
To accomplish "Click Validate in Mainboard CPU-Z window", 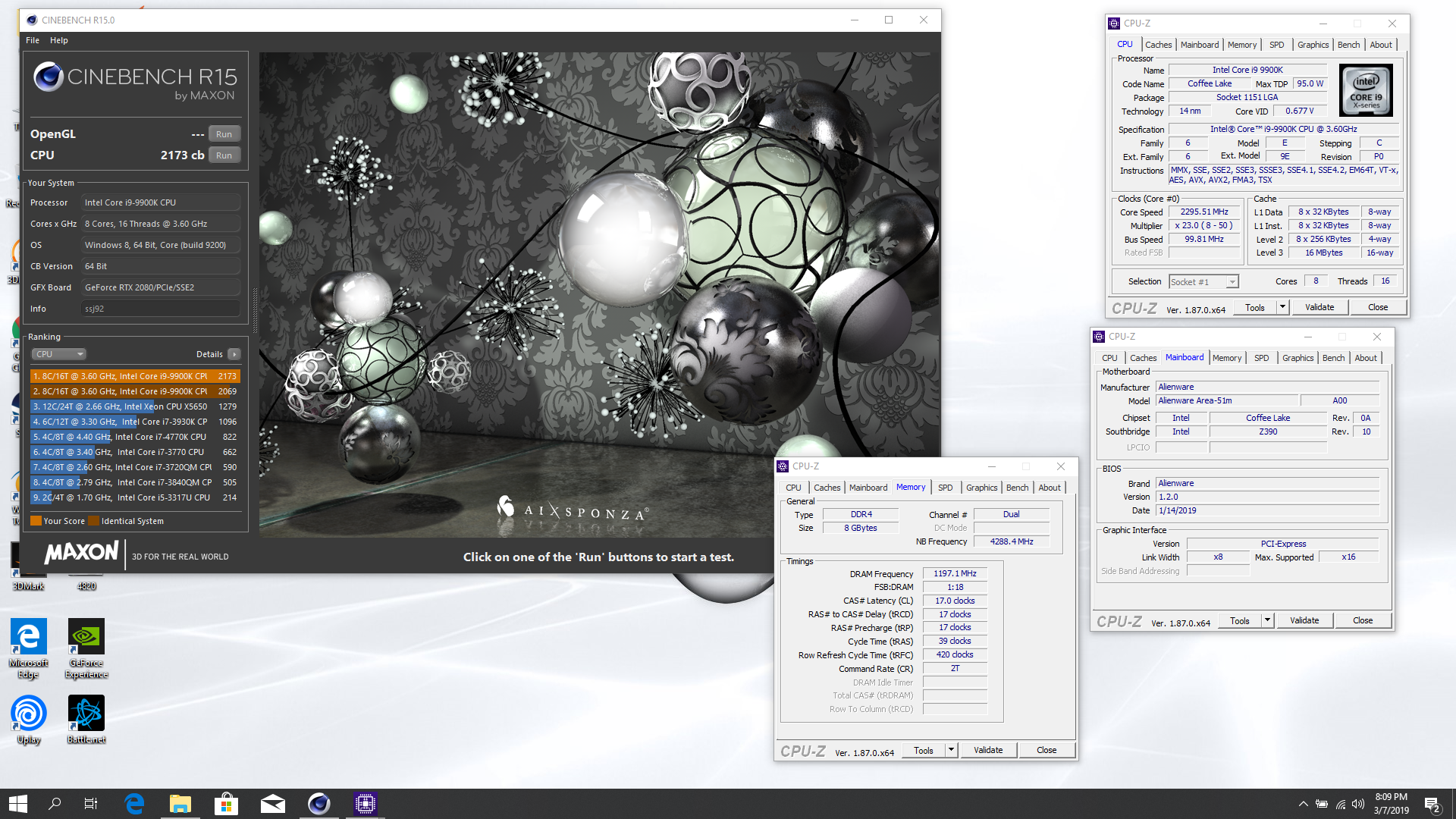I will (x=1304, y=620).
